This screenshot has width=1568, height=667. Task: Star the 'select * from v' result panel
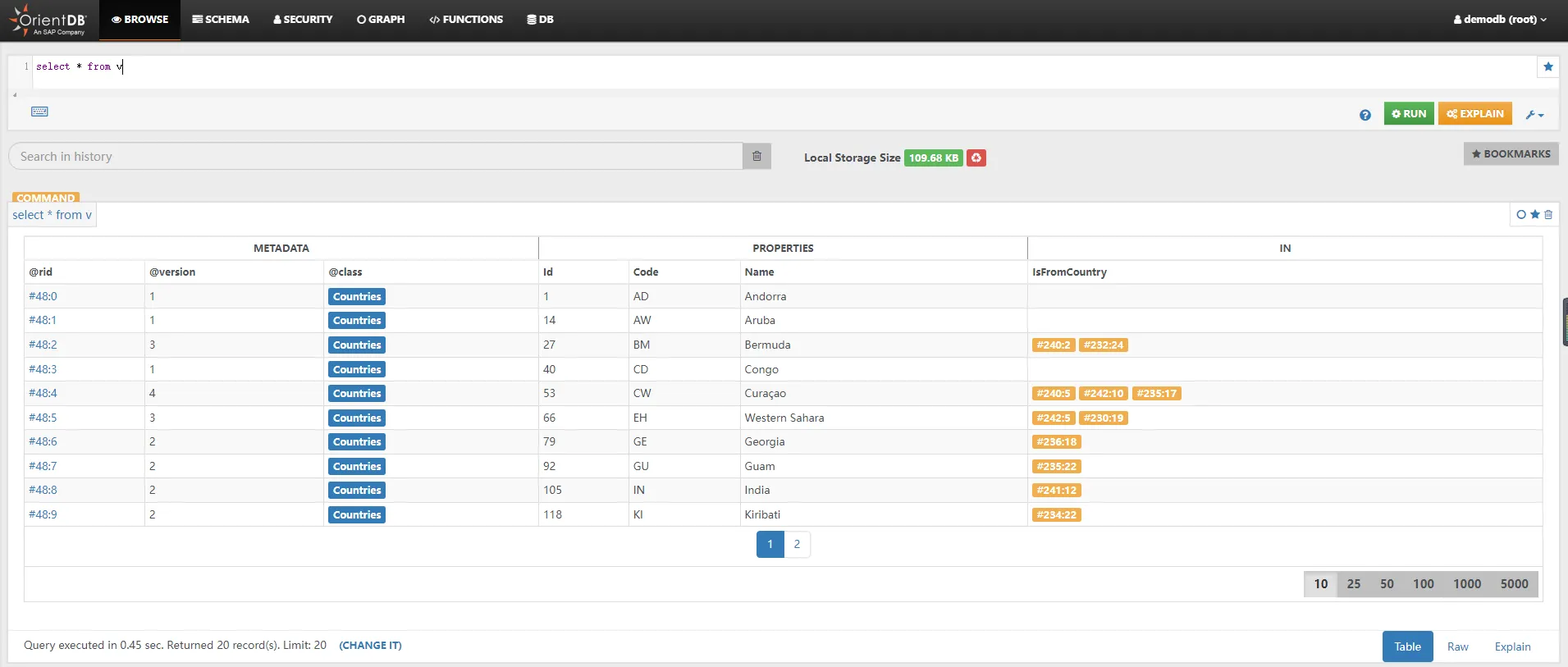coord(1534,215)
